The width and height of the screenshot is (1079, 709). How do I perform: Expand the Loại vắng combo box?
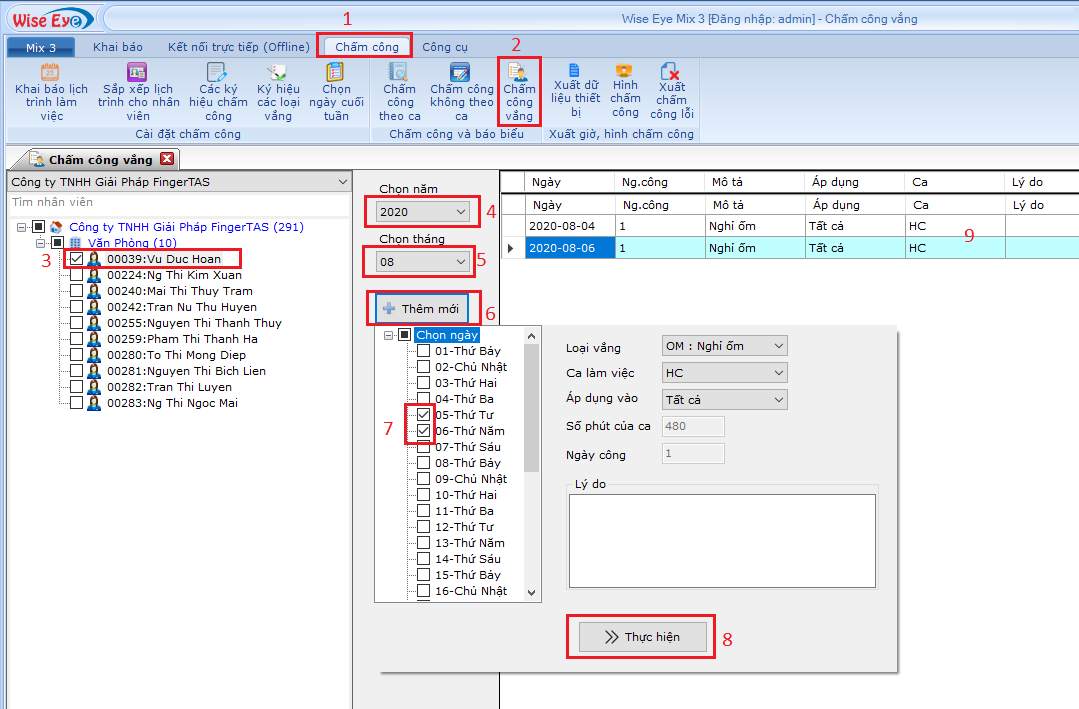pos(725,347)
